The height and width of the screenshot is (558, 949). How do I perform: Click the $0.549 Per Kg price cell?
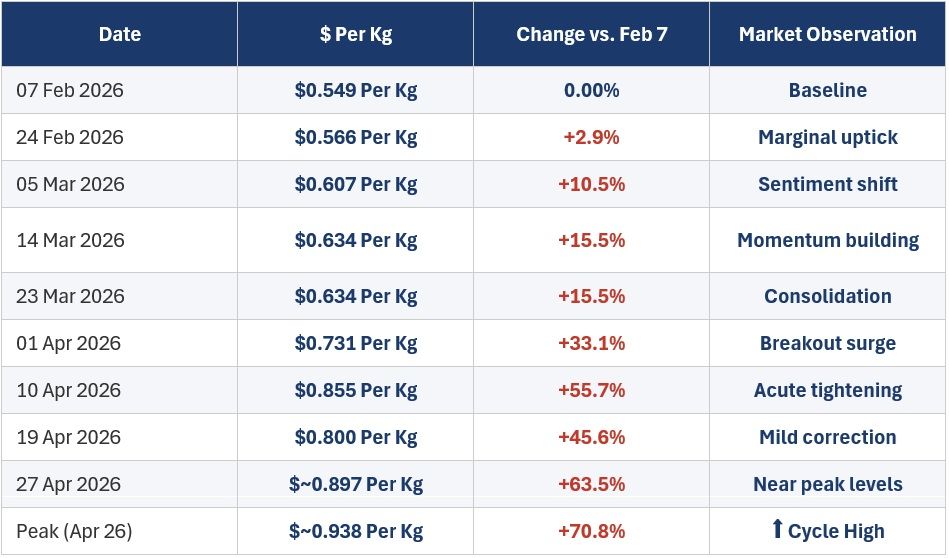[x=355, y=90]
